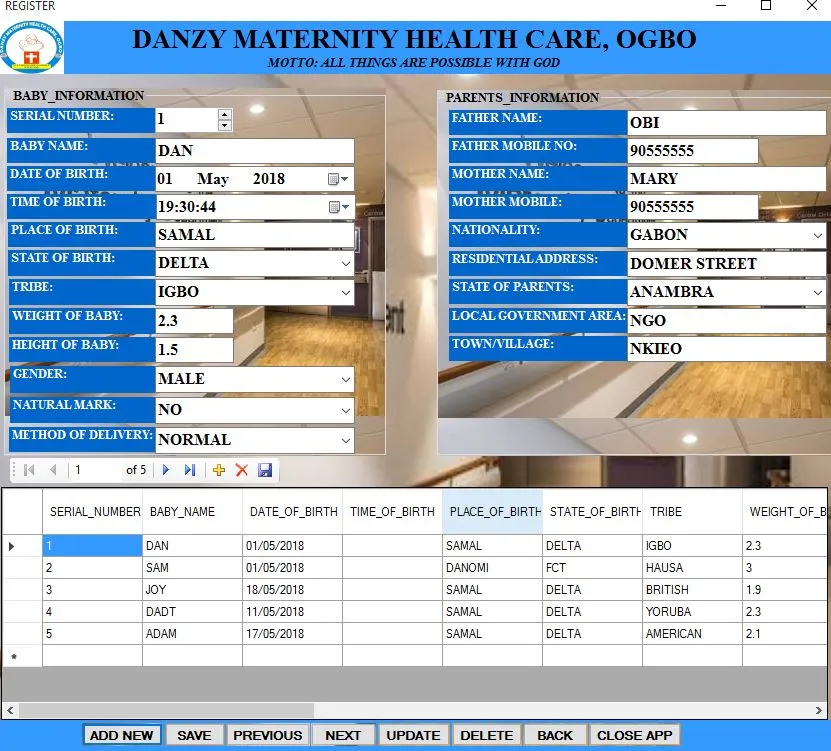831x751 pixels.
Task: Click the Father Name field
Action: point(727,123)
